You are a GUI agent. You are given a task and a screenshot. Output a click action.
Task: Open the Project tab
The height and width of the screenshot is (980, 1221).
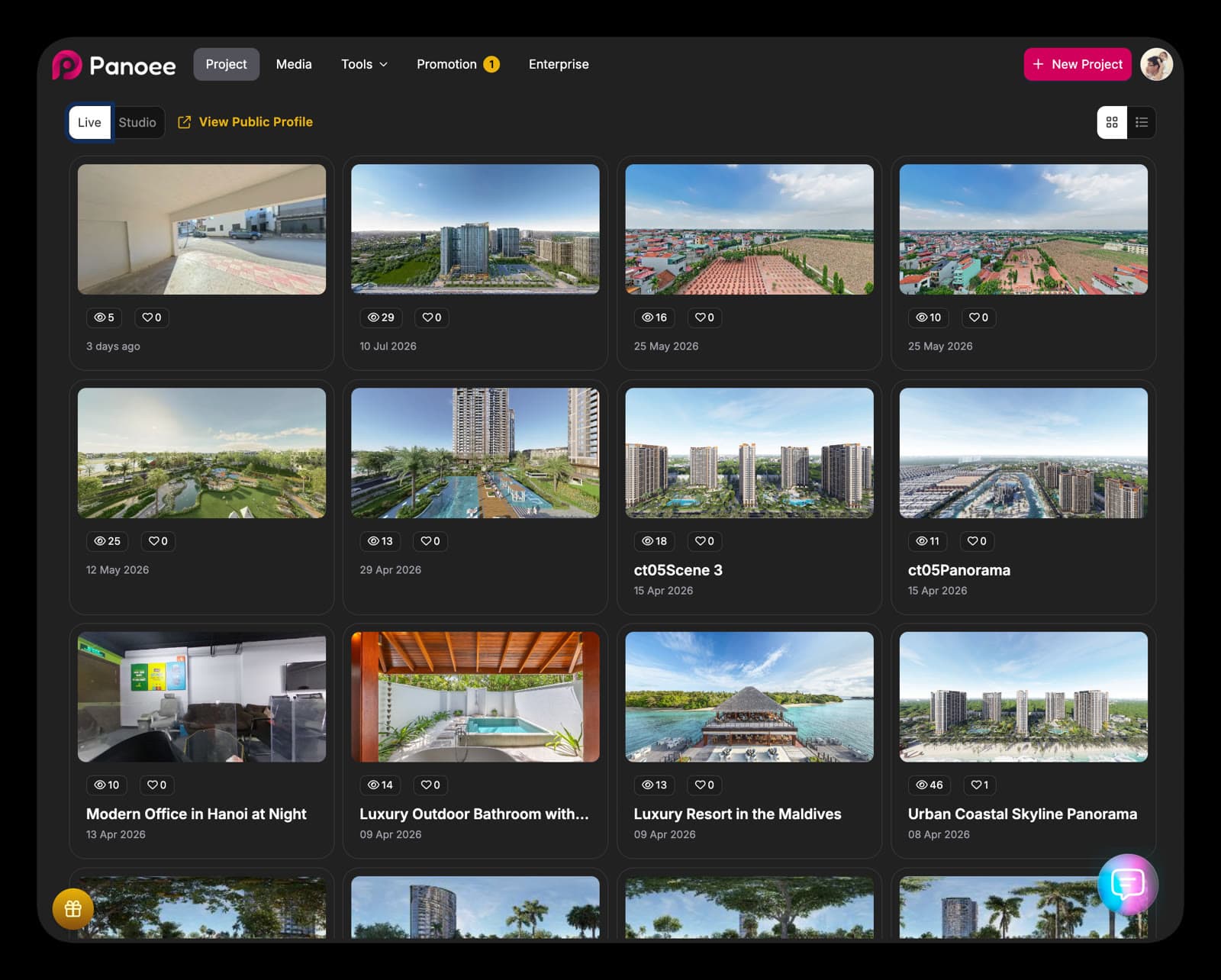click(x=226, y=64)
